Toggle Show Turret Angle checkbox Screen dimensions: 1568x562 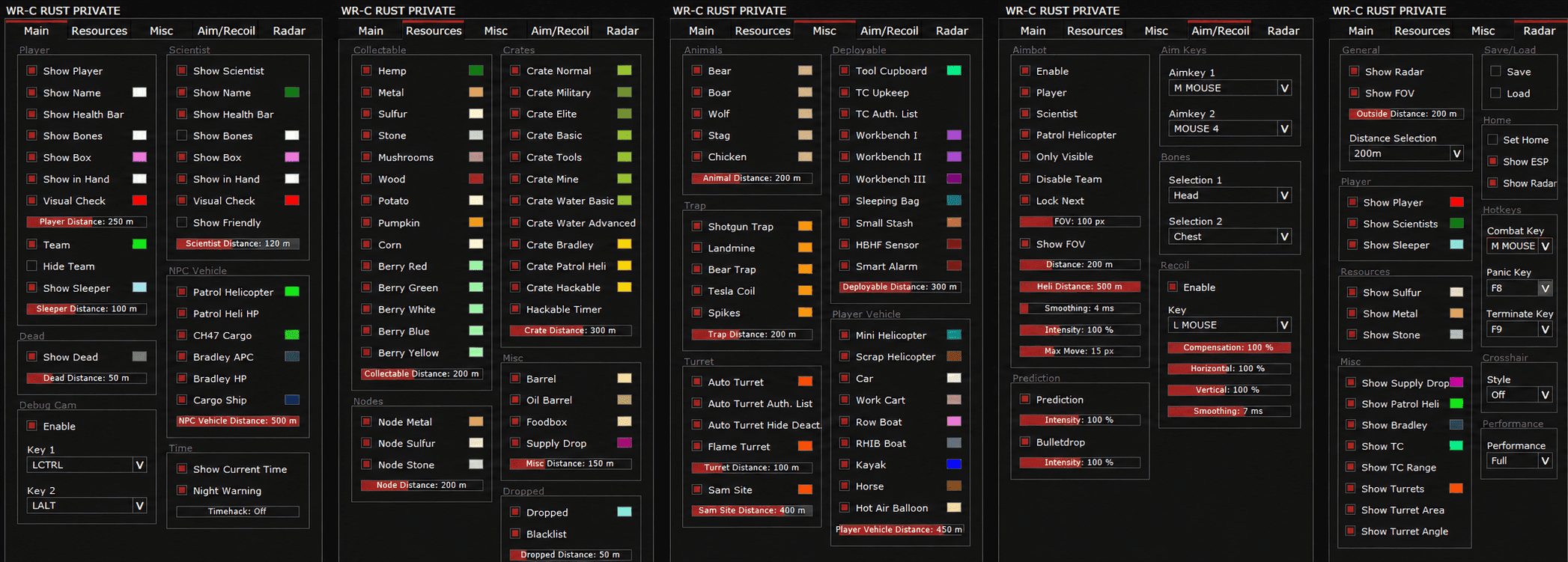(1351, 531)
